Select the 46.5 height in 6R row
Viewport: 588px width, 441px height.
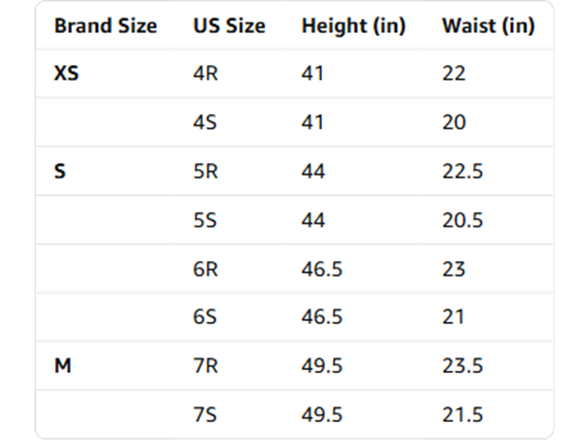[x=322, y=269]
